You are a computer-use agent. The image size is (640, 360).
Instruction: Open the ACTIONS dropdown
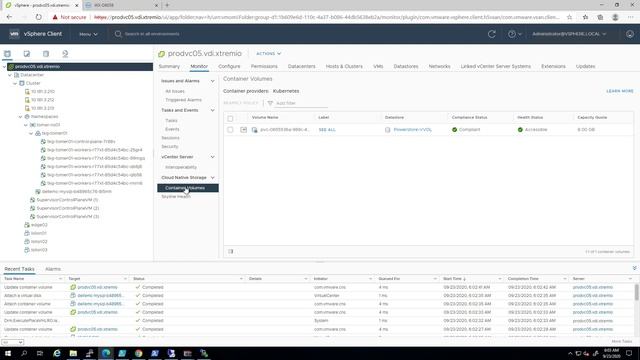coord(269,53)
